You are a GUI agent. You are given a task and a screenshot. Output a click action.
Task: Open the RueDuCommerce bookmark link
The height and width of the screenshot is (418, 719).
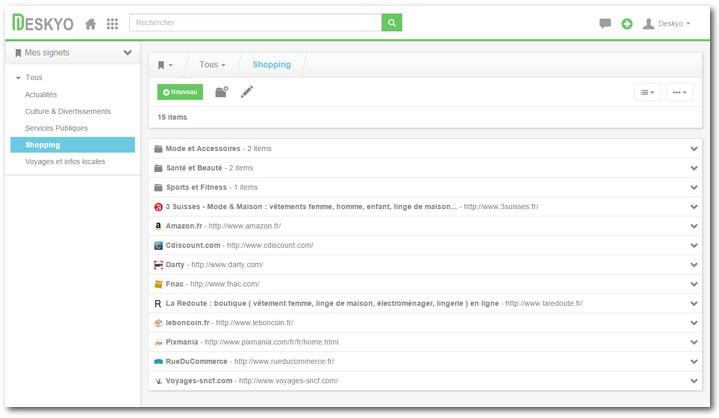197,362
